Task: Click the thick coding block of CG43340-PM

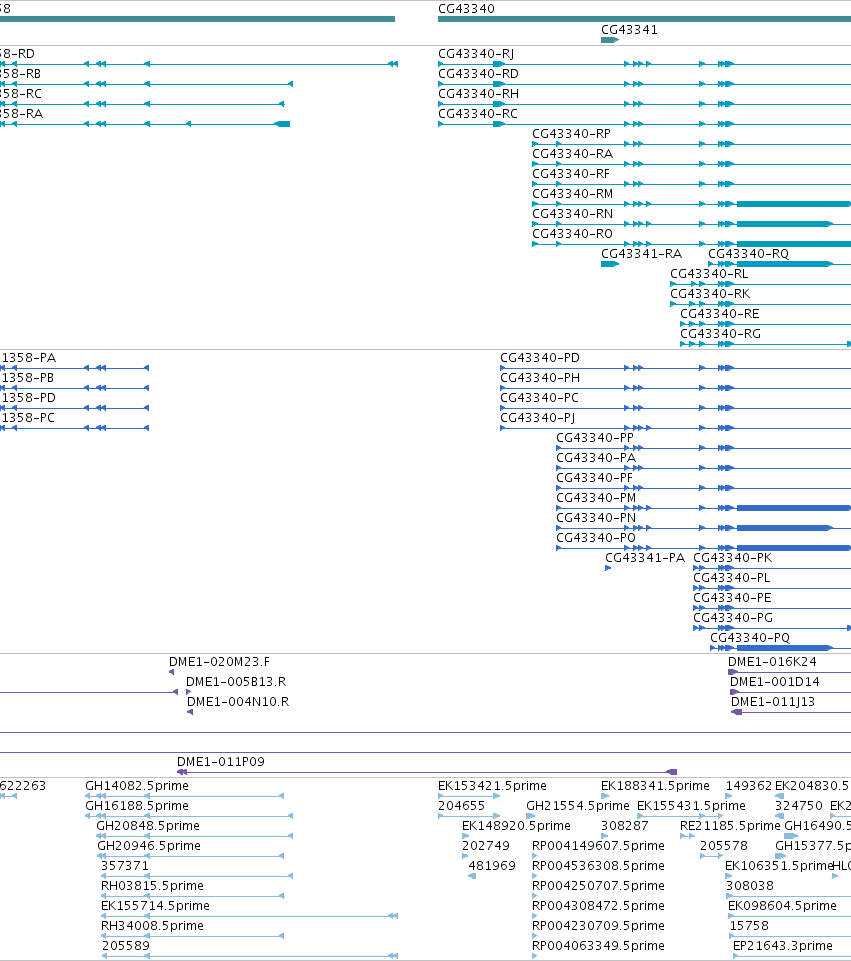Action: tap(793, 508)
